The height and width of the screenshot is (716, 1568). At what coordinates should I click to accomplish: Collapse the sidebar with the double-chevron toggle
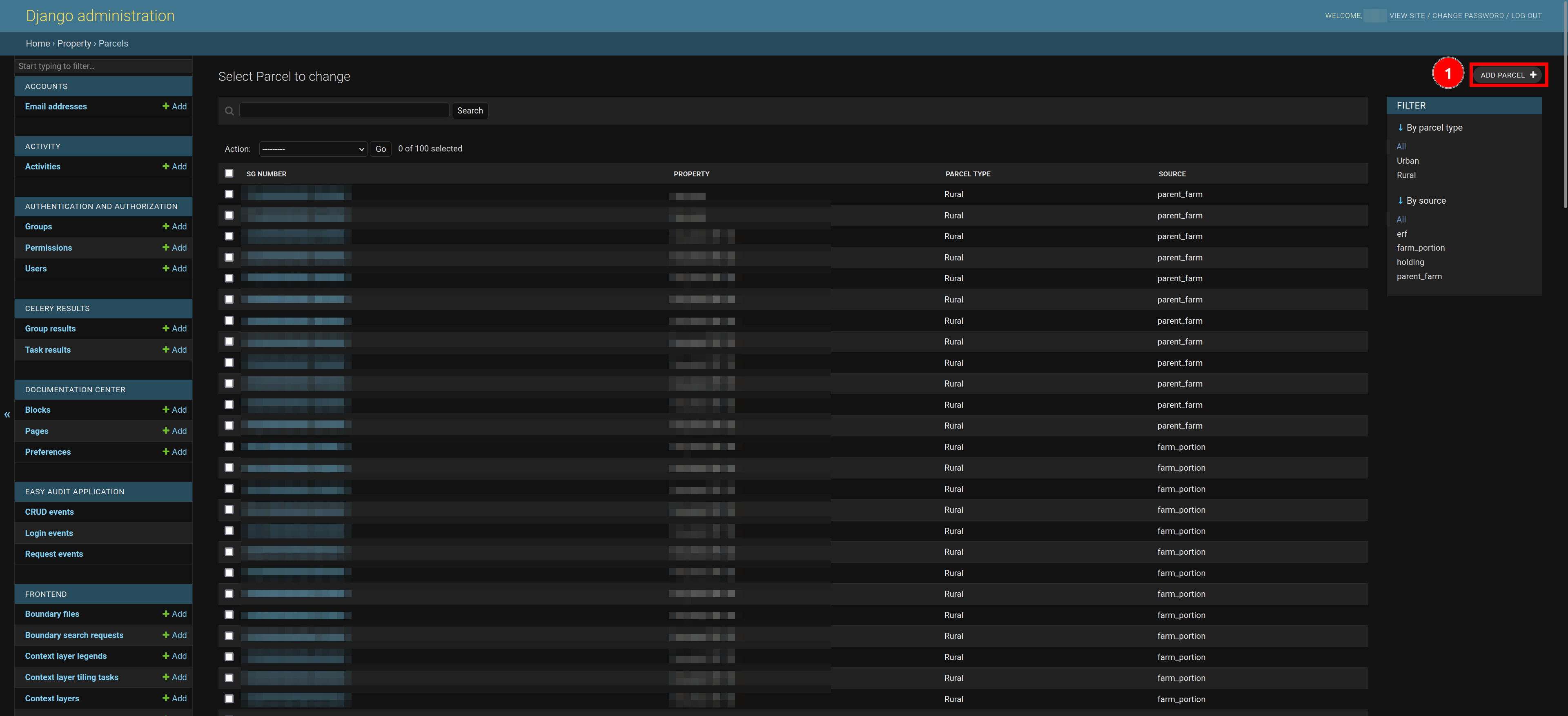[x=7, y=415]
